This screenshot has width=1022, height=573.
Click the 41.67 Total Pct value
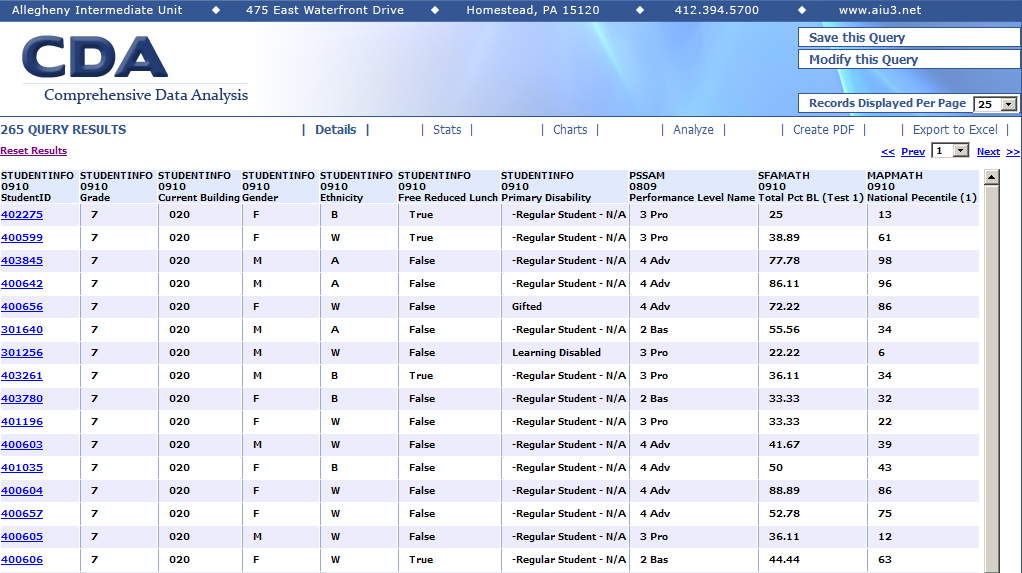(x=784, y=445)
